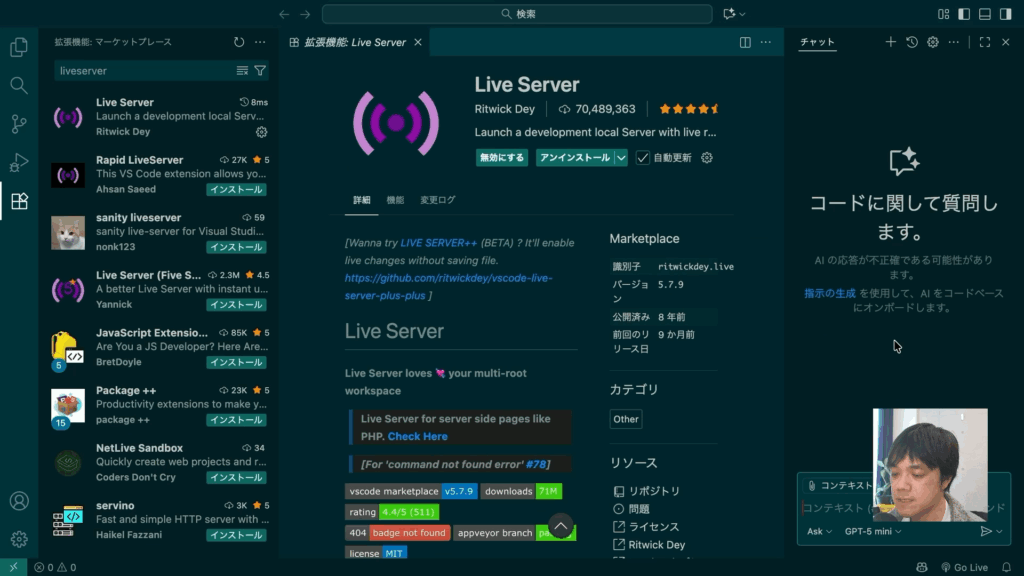Image resolution: width=1024 pixels, height=576 pixels.
Task: Open the Run and Debug view
Action: (18, 163)
